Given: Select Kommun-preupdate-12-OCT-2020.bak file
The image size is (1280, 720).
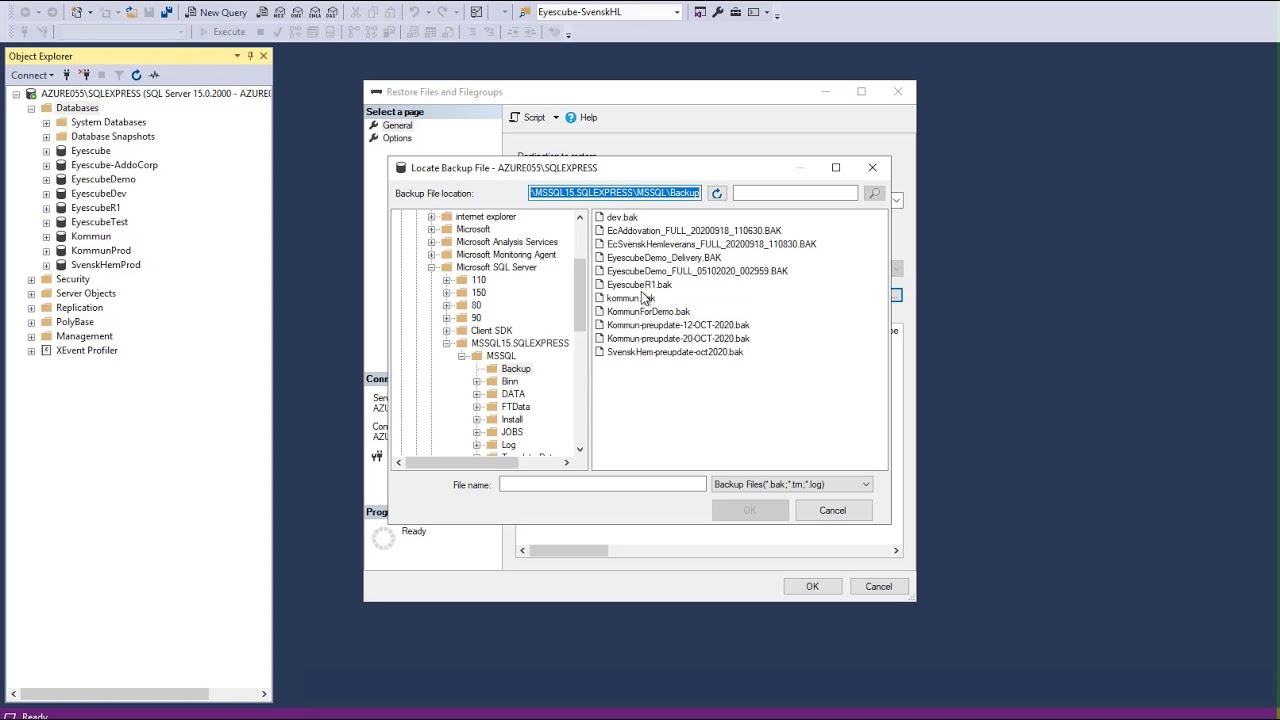Looking at the screenshot, I should [678, 325].
